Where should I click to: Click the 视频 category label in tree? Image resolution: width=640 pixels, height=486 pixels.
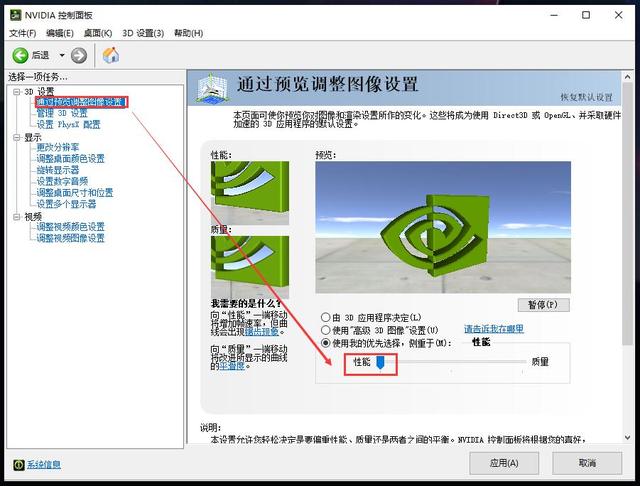click(33, 217)
